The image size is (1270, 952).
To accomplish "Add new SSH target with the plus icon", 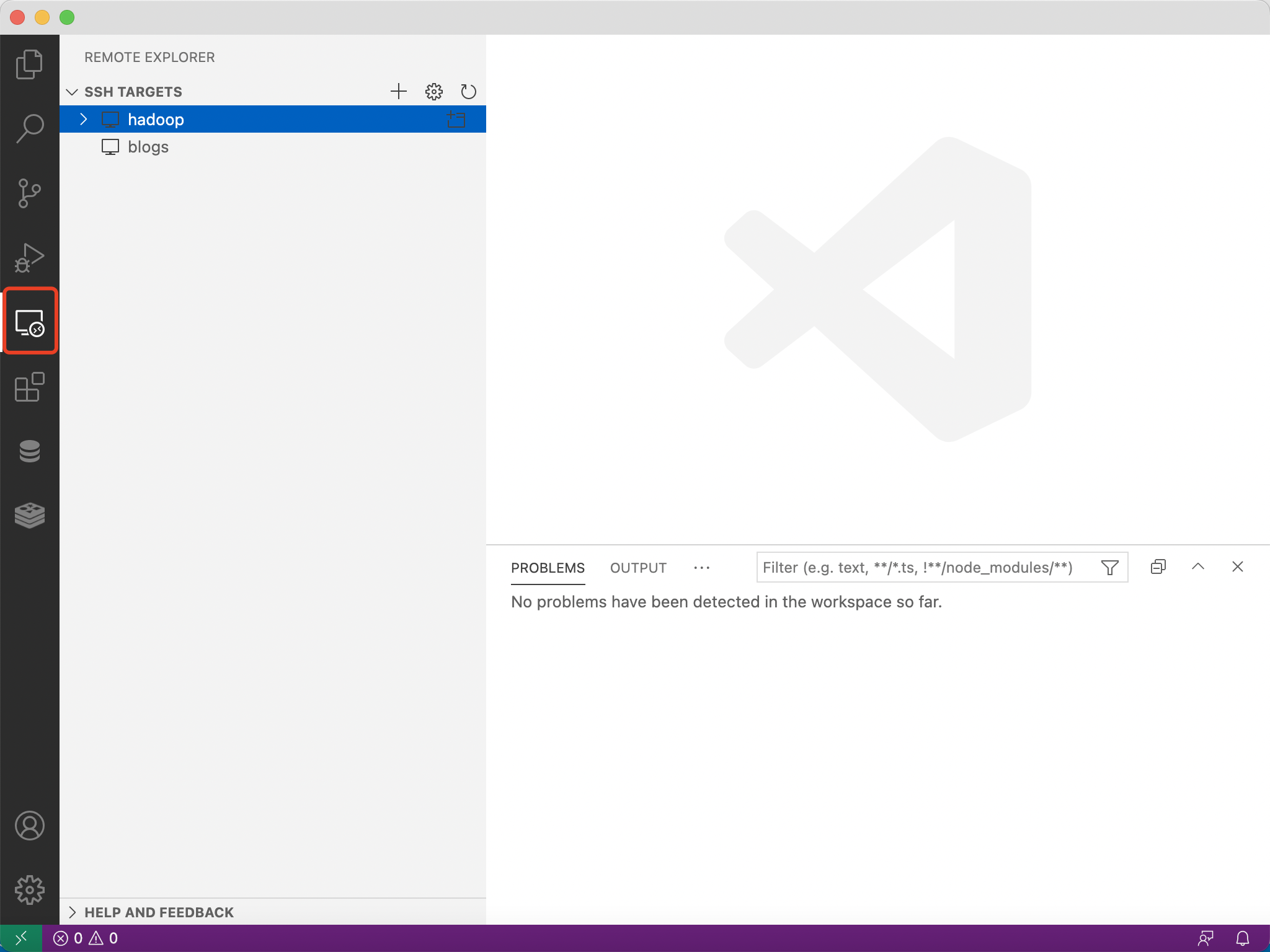I will pyautogui.click(x=399, y=92).
